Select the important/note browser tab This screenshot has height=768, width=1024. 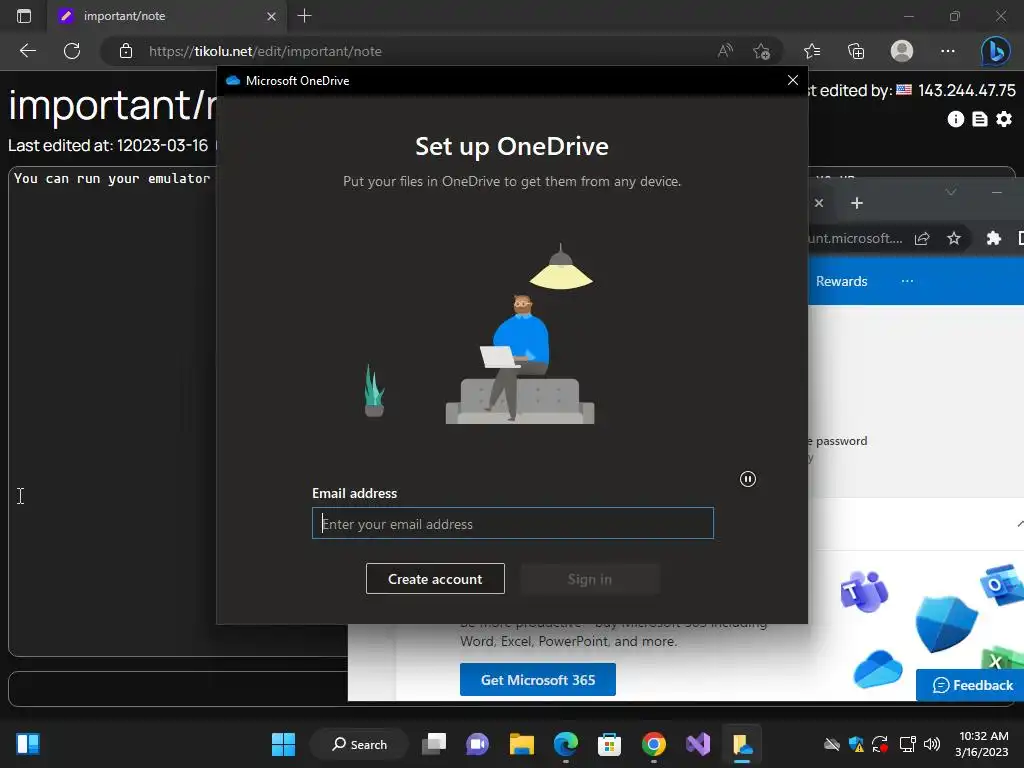[x=167, y=16]
